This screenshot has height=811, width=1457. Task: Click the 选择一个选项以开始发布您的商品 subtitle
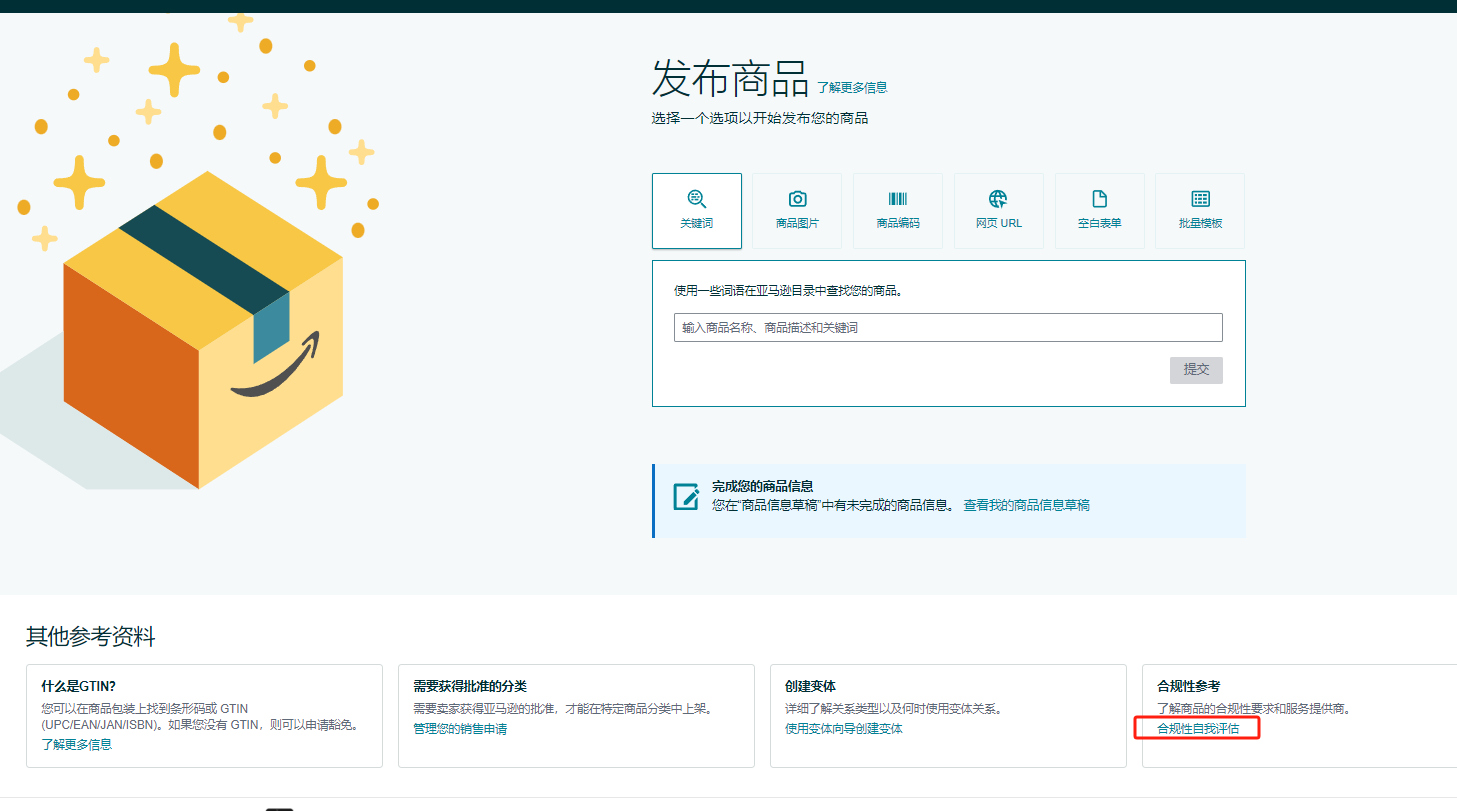tap(760, 118)
